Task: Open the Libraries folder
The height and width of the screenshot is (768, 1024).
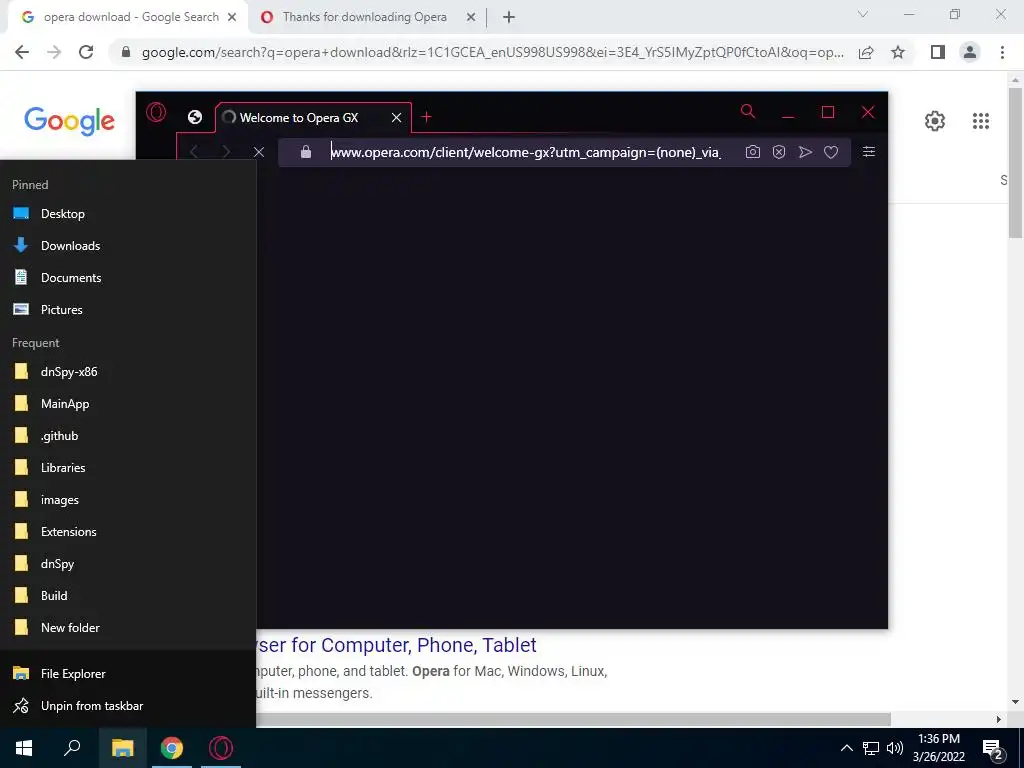Action: click(x=128, y=468)
